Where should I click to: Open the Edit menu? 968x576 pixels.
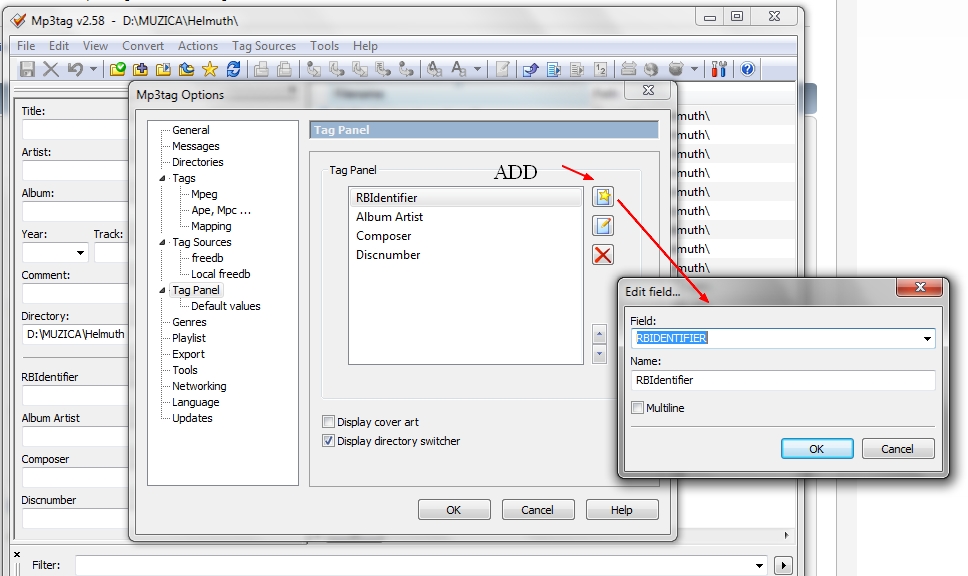tap(59, 46)
